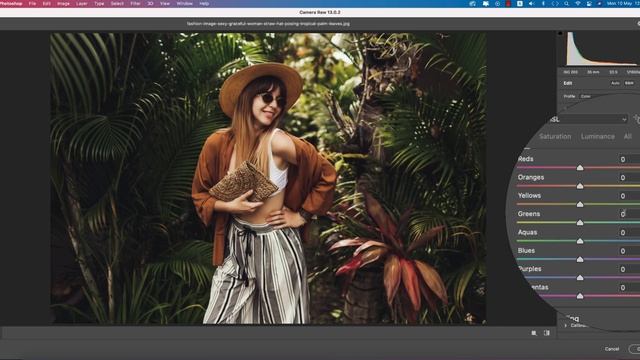The height and width of the screenshot is (360, 640).
Task: Click the Purples value field
Action: click(629, 269)
